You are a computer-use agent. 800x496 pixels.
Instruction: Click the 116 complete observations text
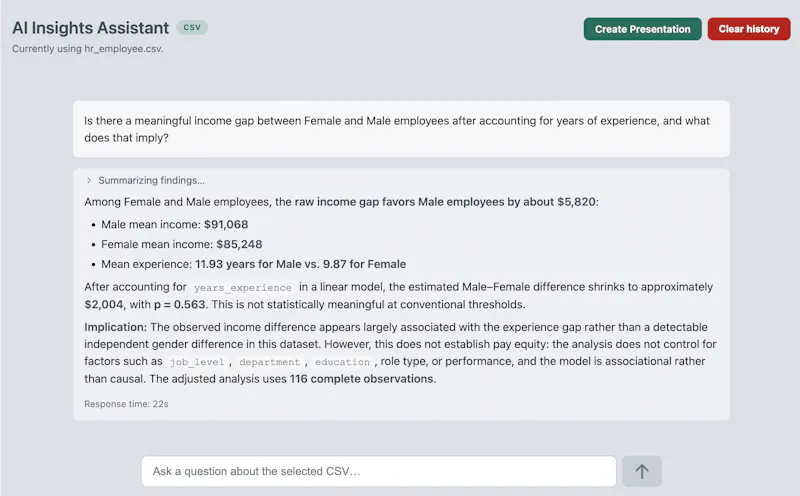point(362,379)
